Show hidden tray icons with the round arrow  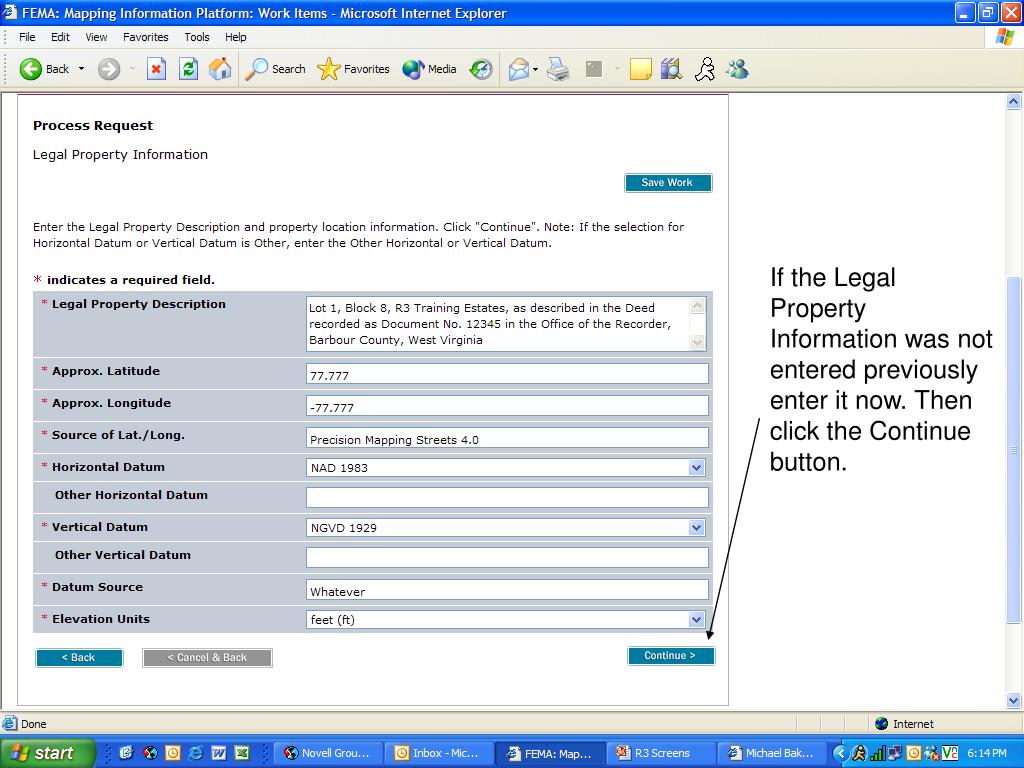pyautogui.click(x=840, y=753)
